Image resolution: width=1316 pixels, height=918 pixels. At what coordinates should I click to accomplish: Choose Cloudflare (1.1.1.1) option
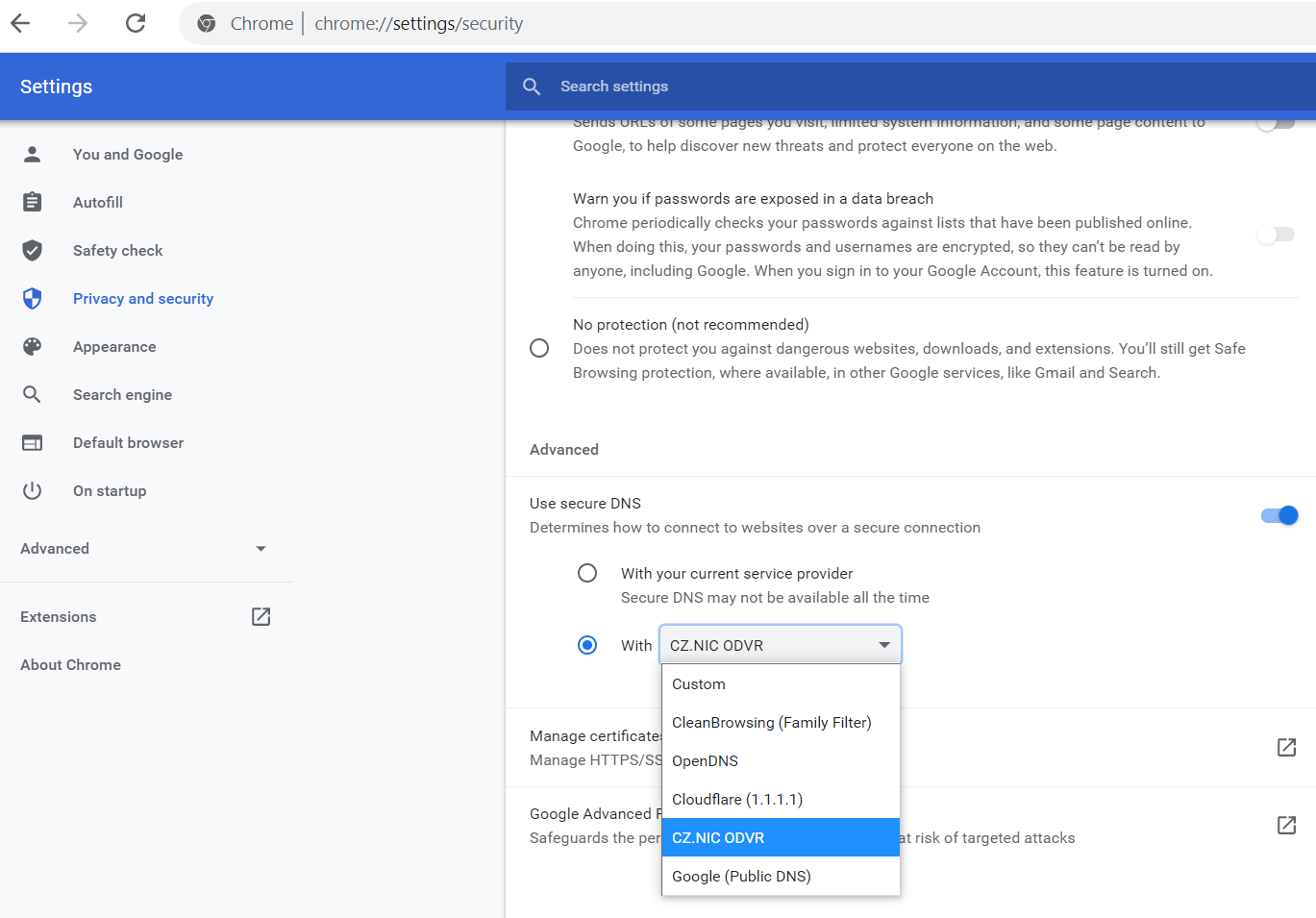781,800
